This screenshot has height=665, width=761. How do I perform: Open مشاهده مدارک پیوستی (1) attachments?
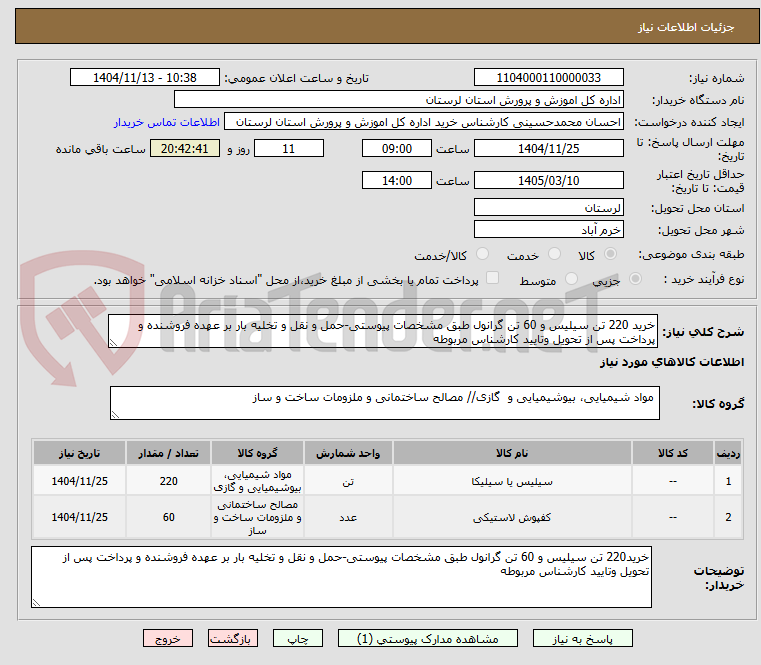click(x=428, y=638)
